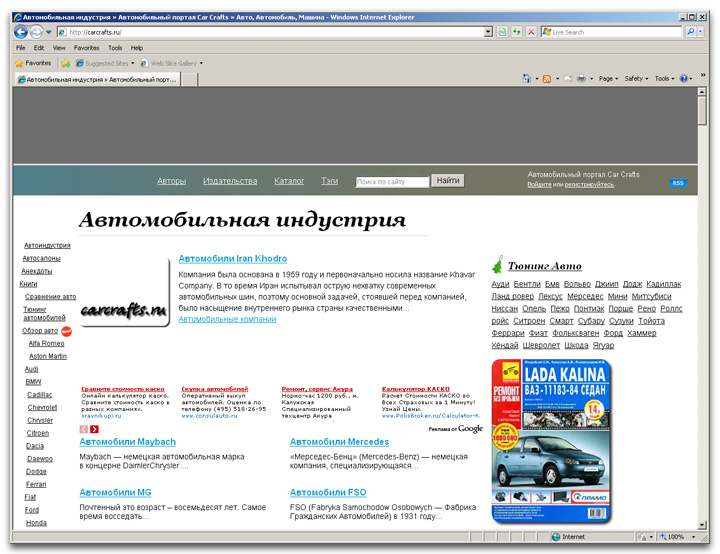This screenshot has width=720, height=554.
Task: Click the blue RSS badge on the site
Action: 677,184
